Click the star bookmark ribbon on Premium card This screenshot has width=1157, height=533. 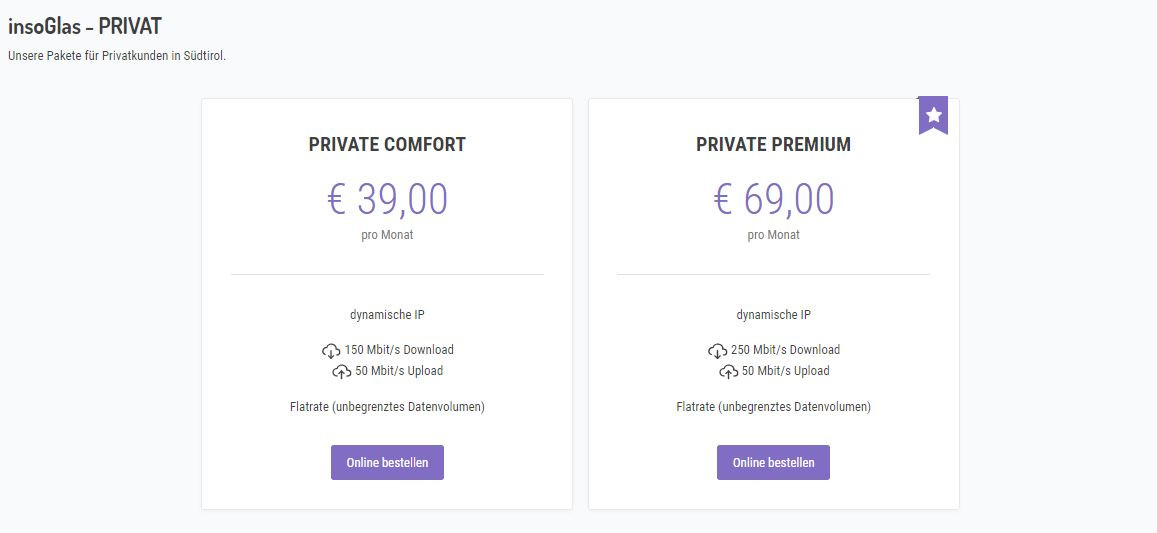933,115
